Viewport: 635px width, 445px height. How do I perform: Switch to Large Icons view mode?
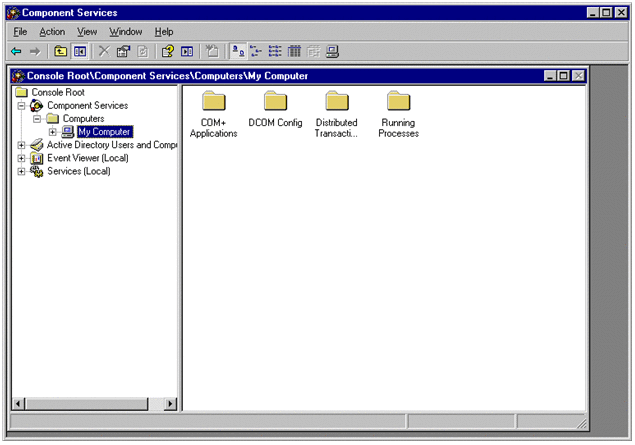point(239,51)
